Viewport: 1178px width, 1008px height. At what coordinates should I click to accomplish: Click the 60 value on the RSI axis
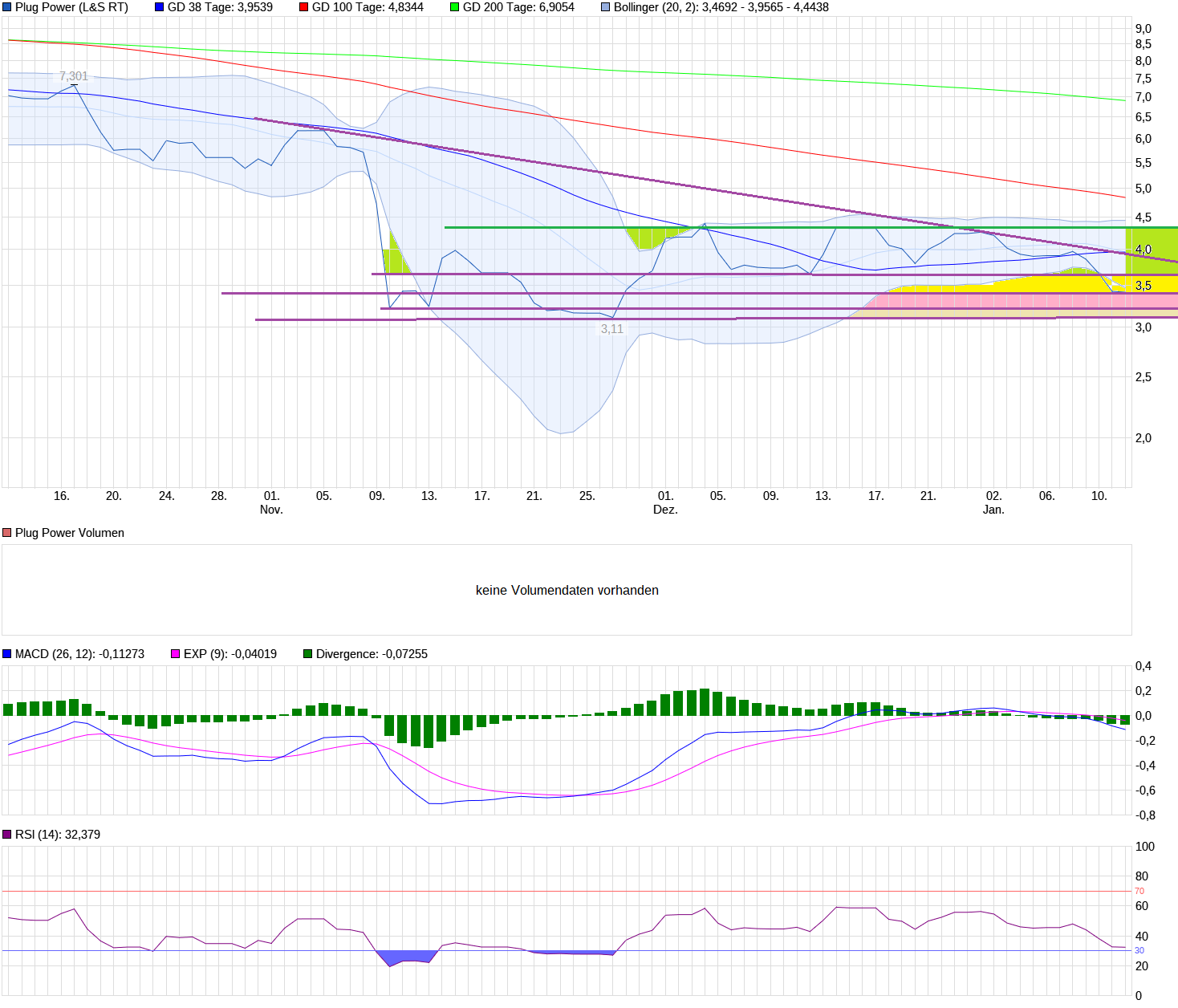coord(1142,906)
